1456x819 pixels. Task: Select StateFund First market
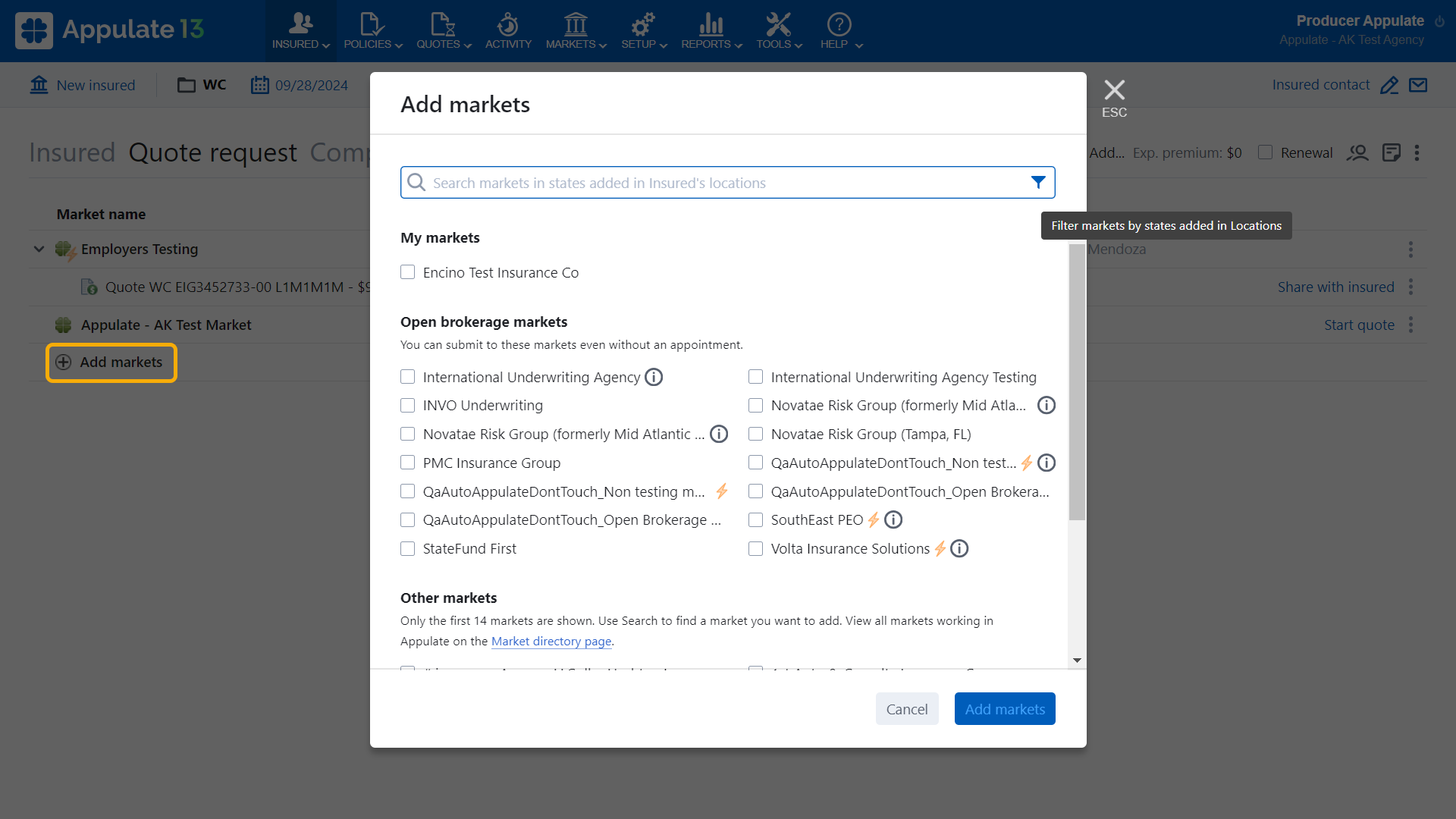(408, 548)
